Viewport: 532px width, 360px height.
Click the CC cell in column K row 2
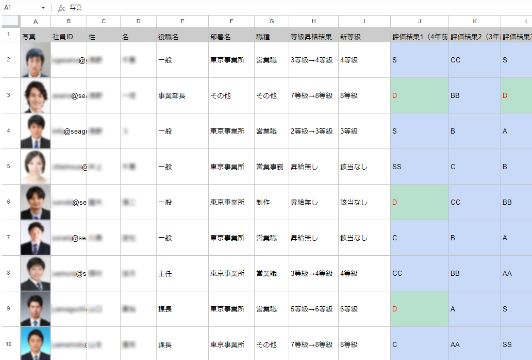click(x=474, y=60)
